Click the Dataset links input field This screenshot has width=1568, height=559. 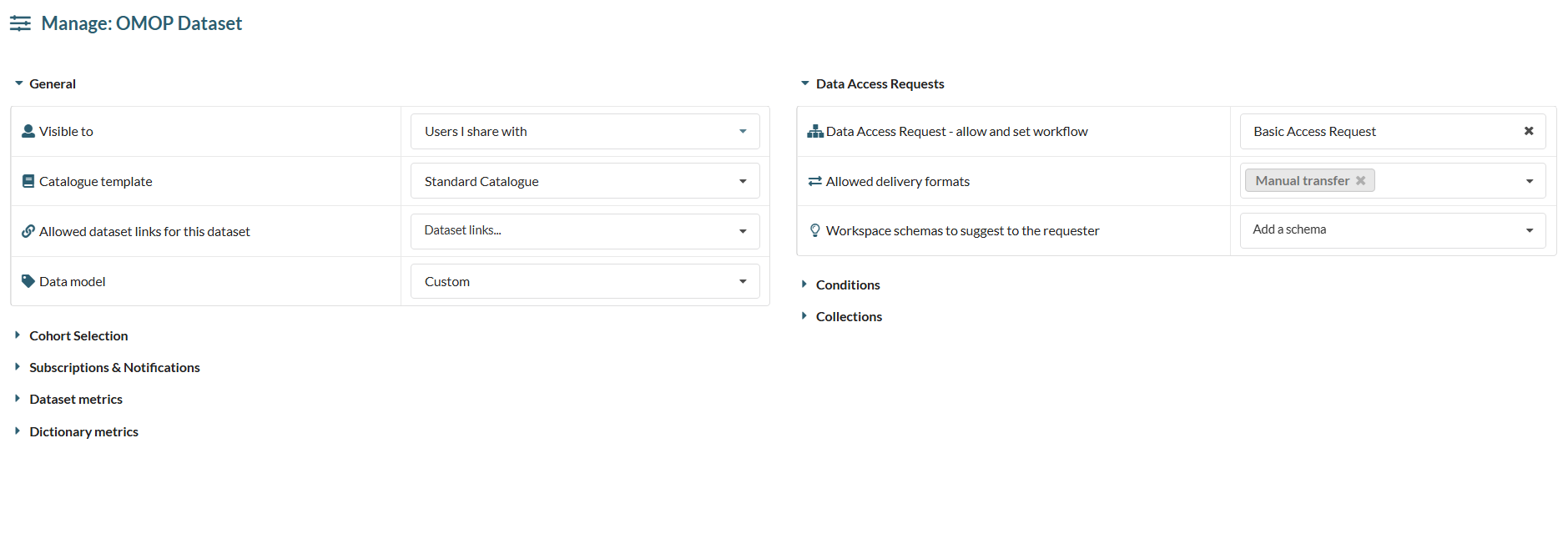[x=567, y=230]
